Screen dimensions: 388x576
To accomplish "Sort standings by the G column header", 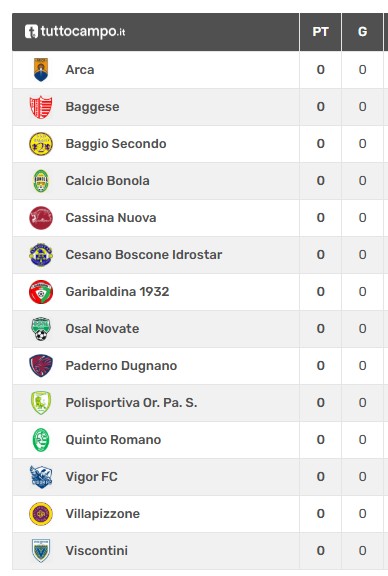I will pyautogui.click(x=362, y=32).
